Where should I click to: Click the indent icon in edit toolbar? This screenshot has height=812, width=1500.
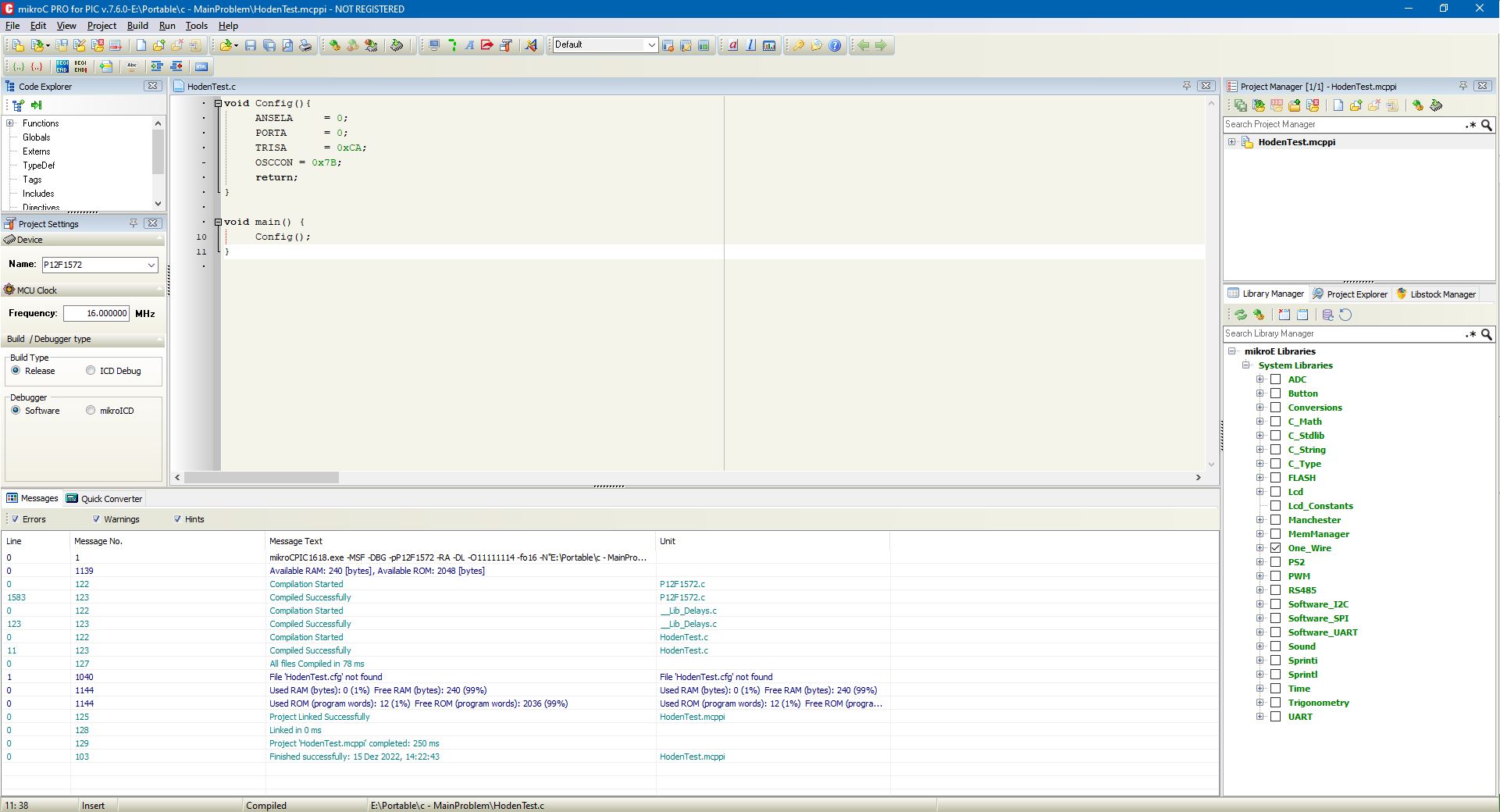click(x=157, y=66)
